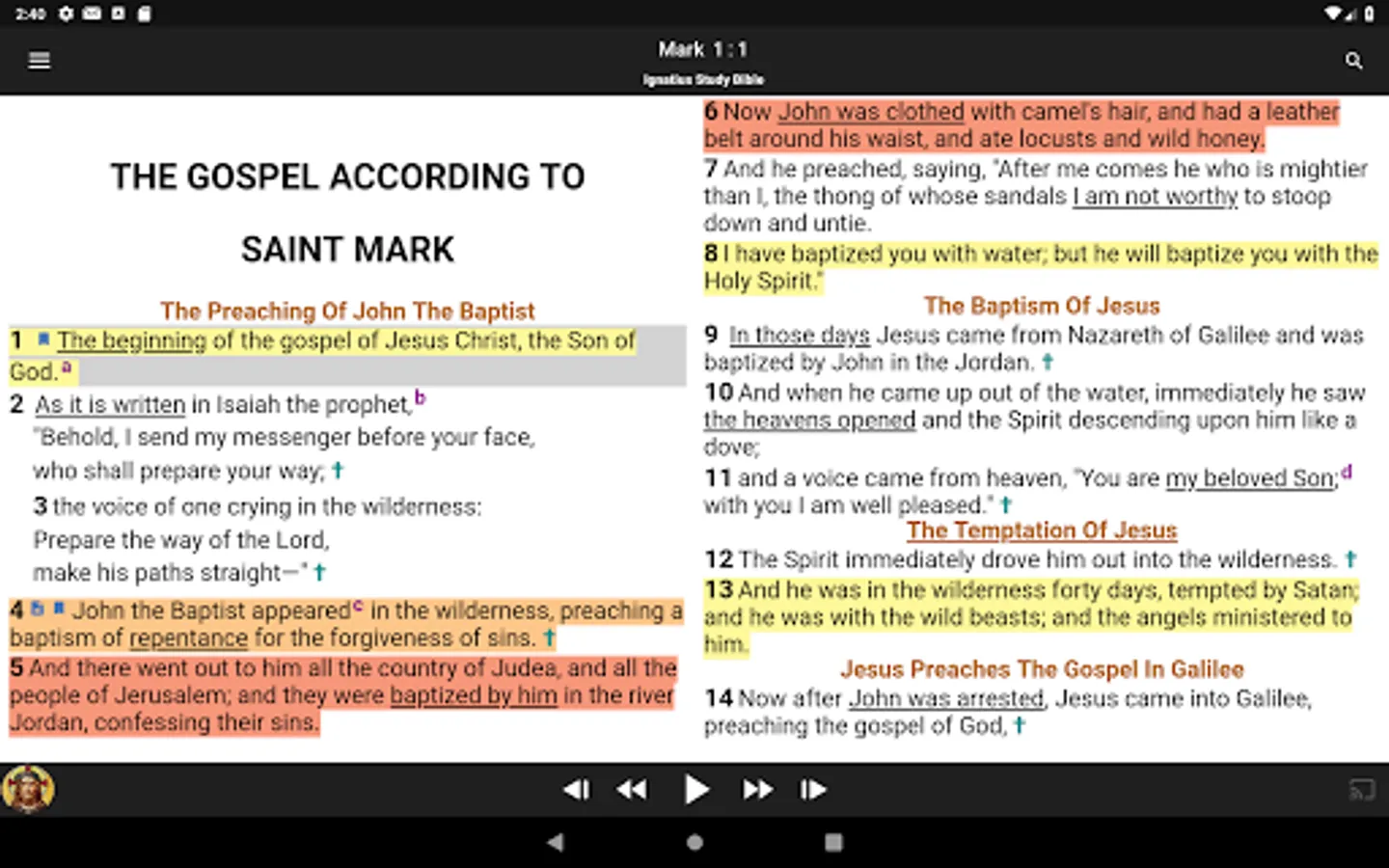The width and height of the screenshot is (1389, 868).
Task: Select the Ignatius Study Bible version label
Action: 703,79
